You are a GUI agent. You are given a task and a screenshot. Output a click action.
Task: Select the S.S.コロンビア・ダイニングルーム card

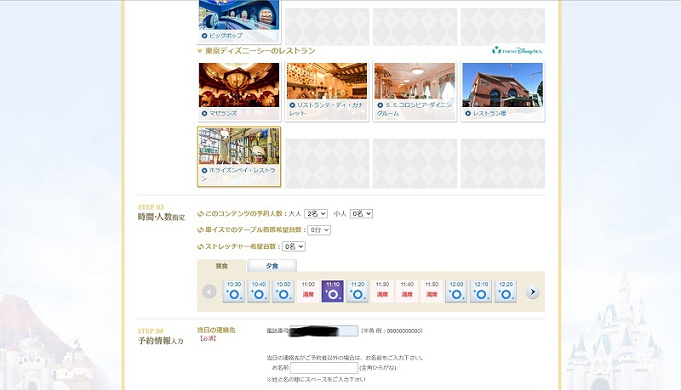(415, 91)
